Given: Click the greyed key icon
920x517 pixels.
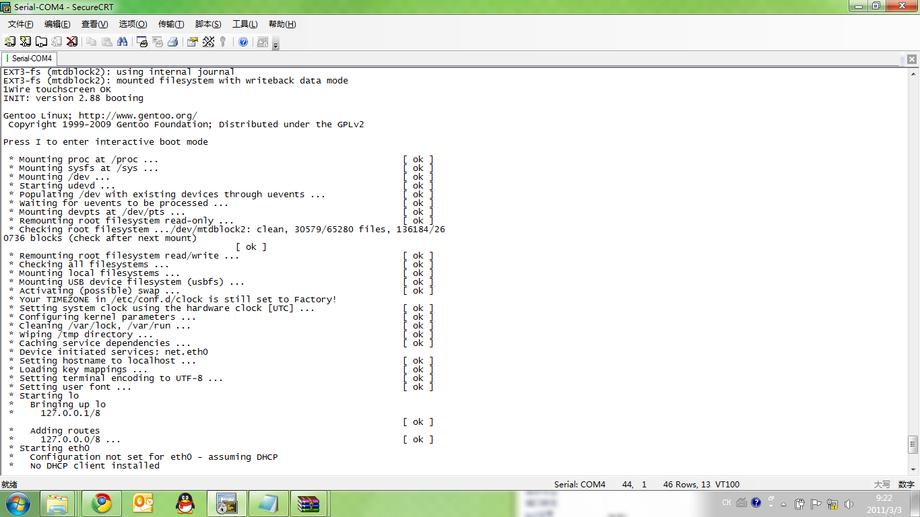Looking at the screenshot, I should point(223,42).
